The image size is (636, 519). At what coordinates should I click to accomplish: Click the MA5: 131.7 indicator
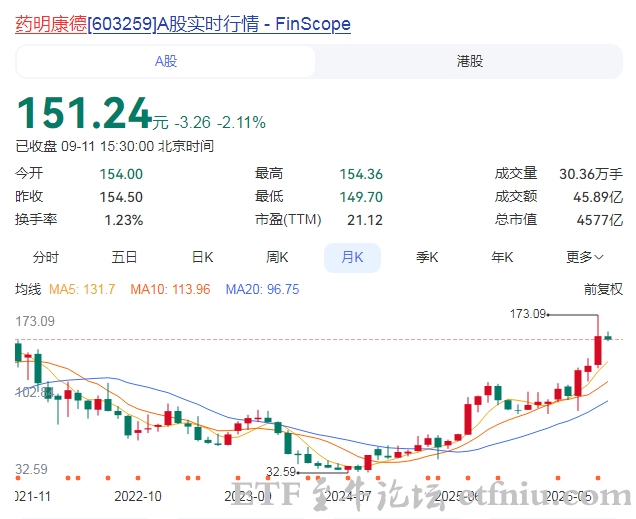pyautogui.click(x=82, y=289)
